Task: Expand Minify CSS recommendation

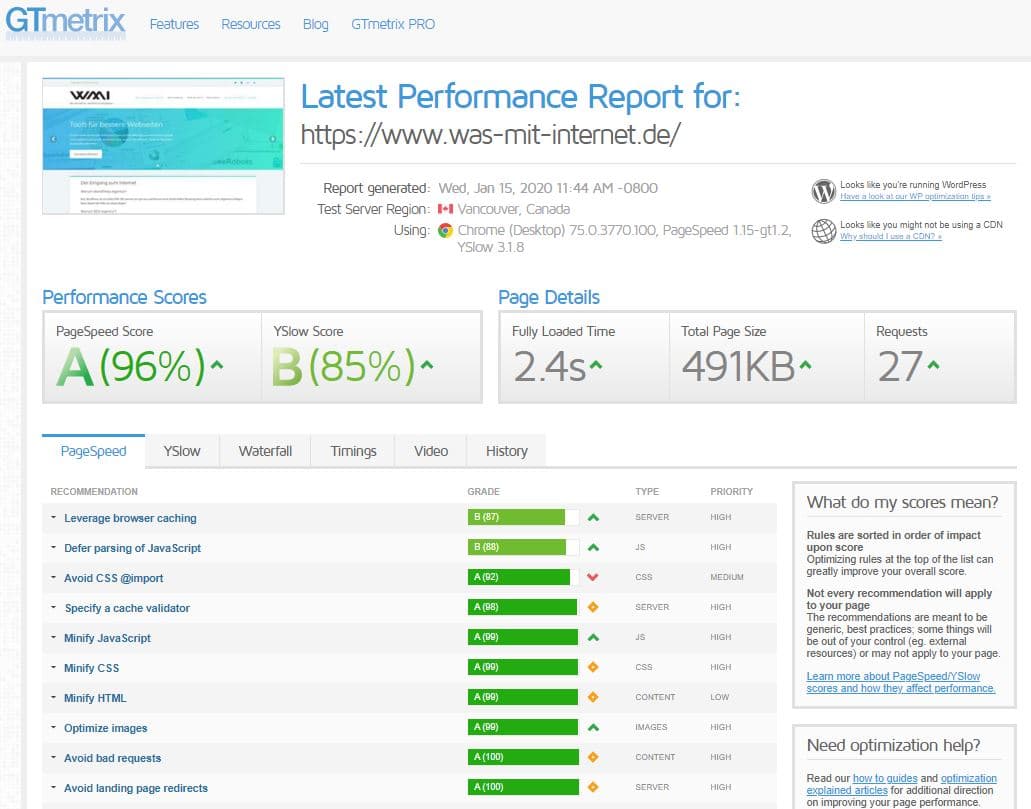Action: (53, 667)
